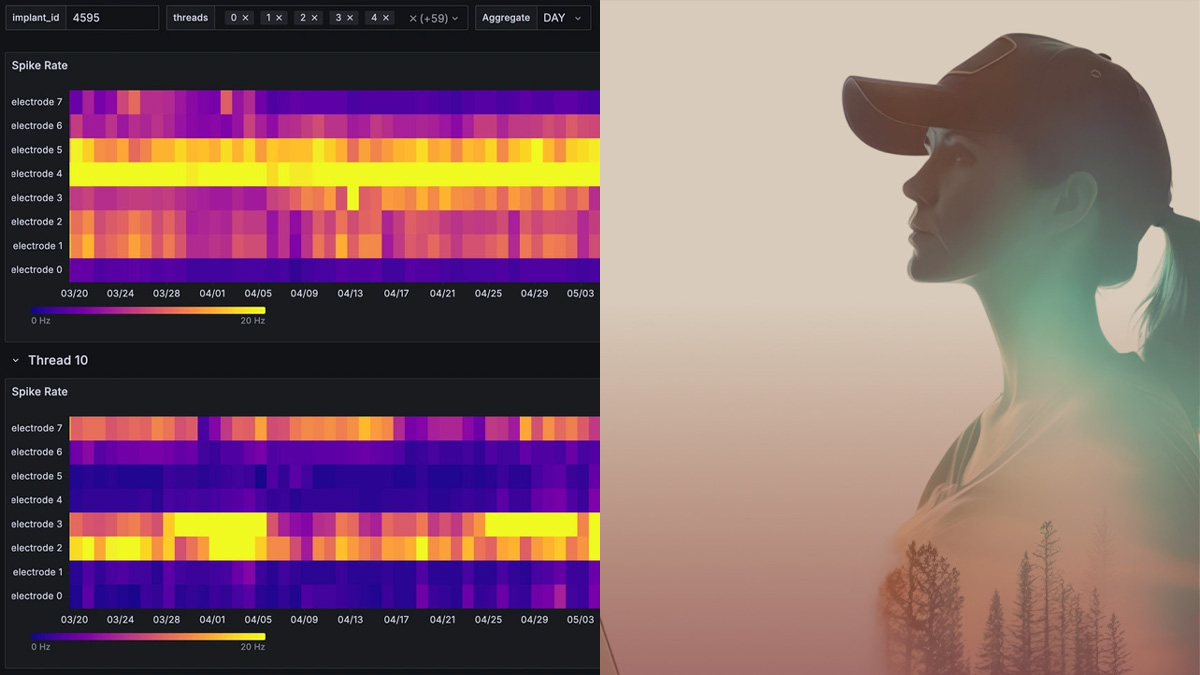Click the 03/24 date tick in Thread 10 panel

[120, 620]
